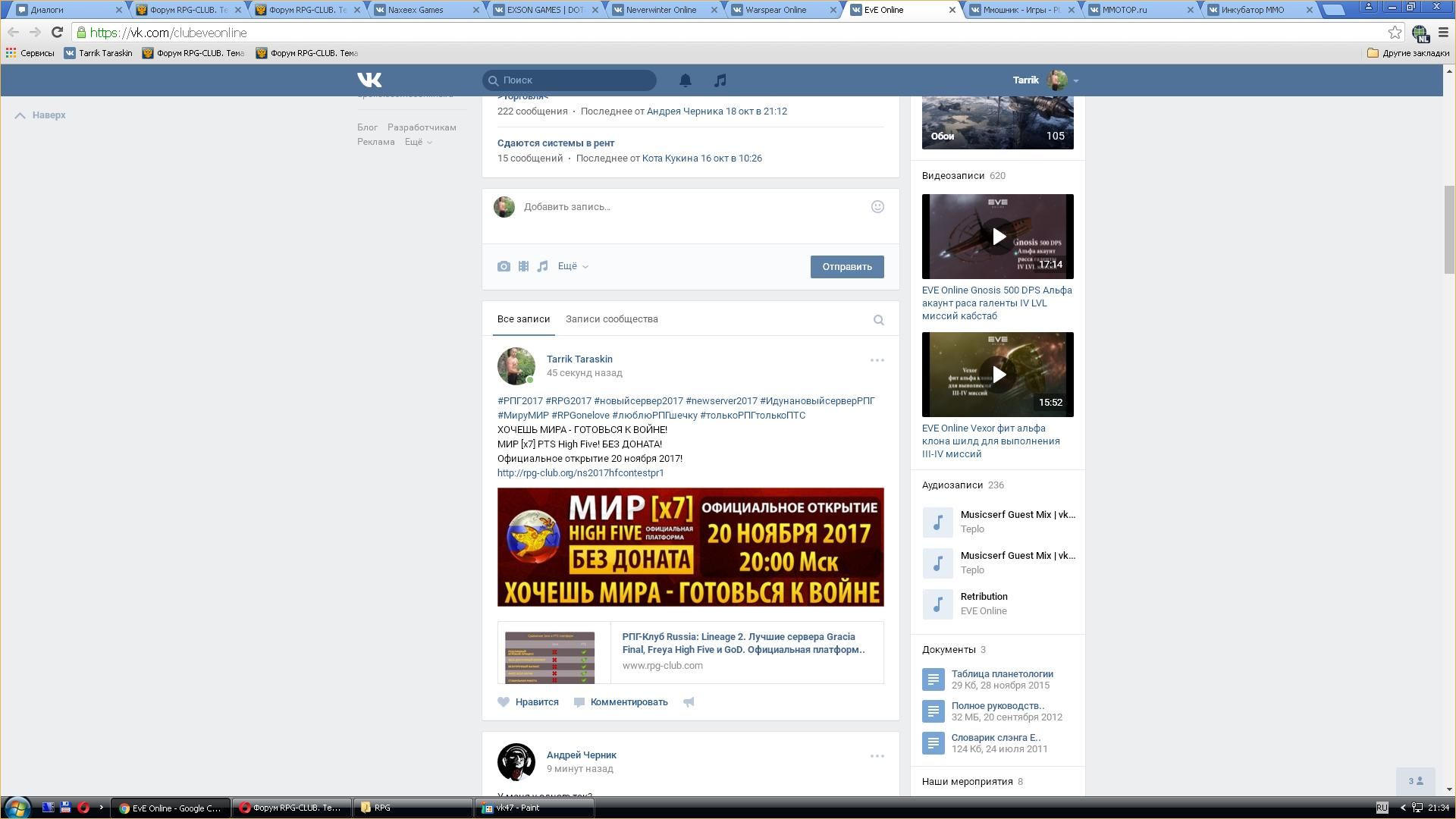Reload the page in browser
The width and height of the screenshot is (1456, 819).
[x=57, y=33]
